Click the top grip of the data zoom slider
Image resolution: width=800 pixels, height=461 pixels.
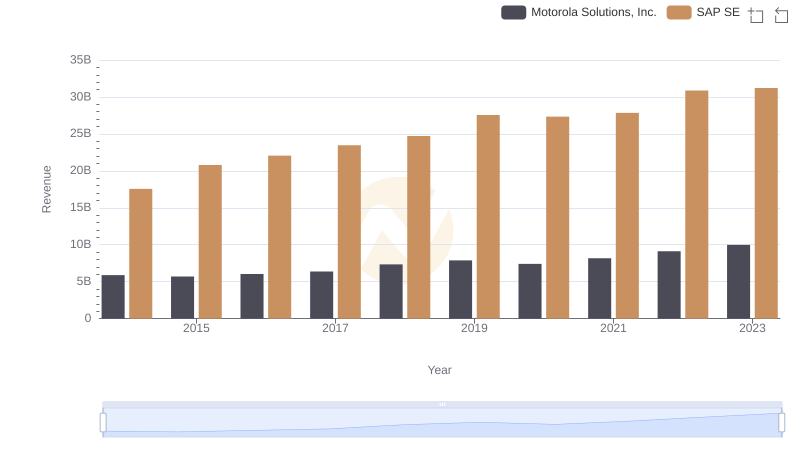click(x=442, y=404)
